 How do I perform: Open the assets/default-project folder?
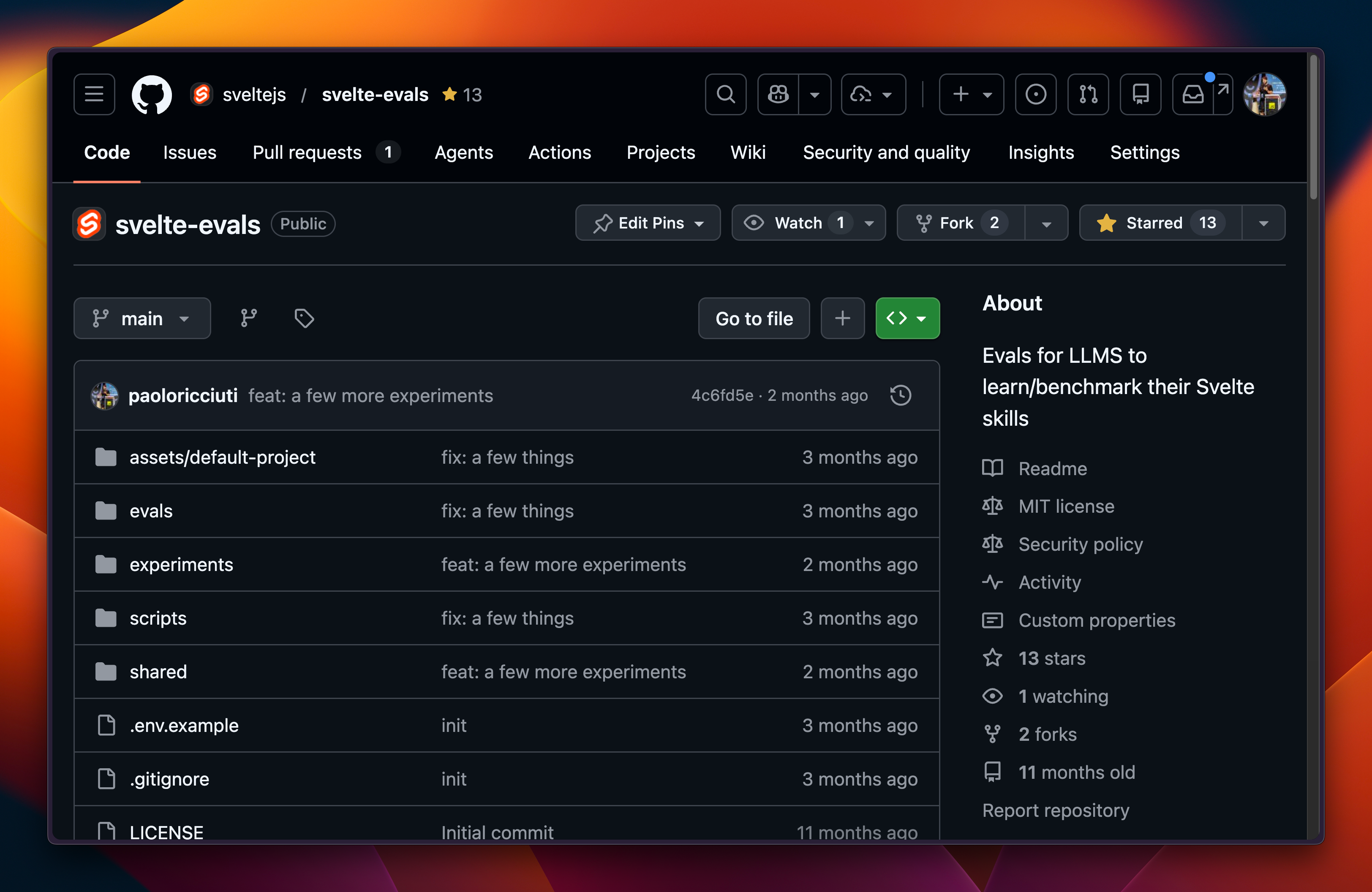[223, 457]
